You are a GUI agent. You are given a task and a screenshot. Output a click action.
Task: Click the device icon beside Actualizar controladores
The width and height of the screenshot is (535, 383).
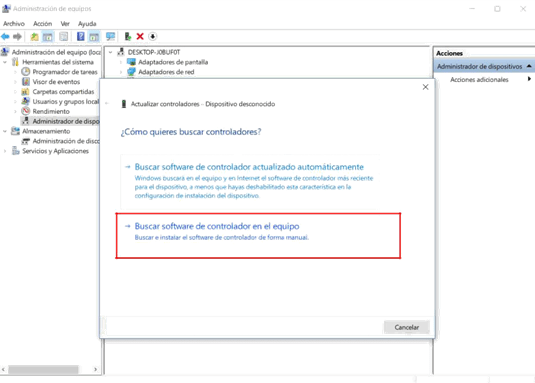(x=124, y=104)
